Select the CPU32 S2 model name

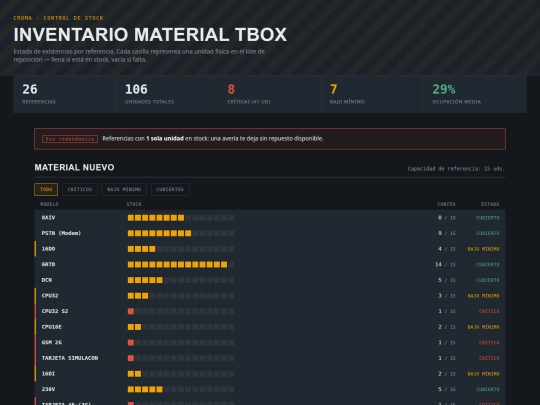pyautogui.click(x=55, y=311)
